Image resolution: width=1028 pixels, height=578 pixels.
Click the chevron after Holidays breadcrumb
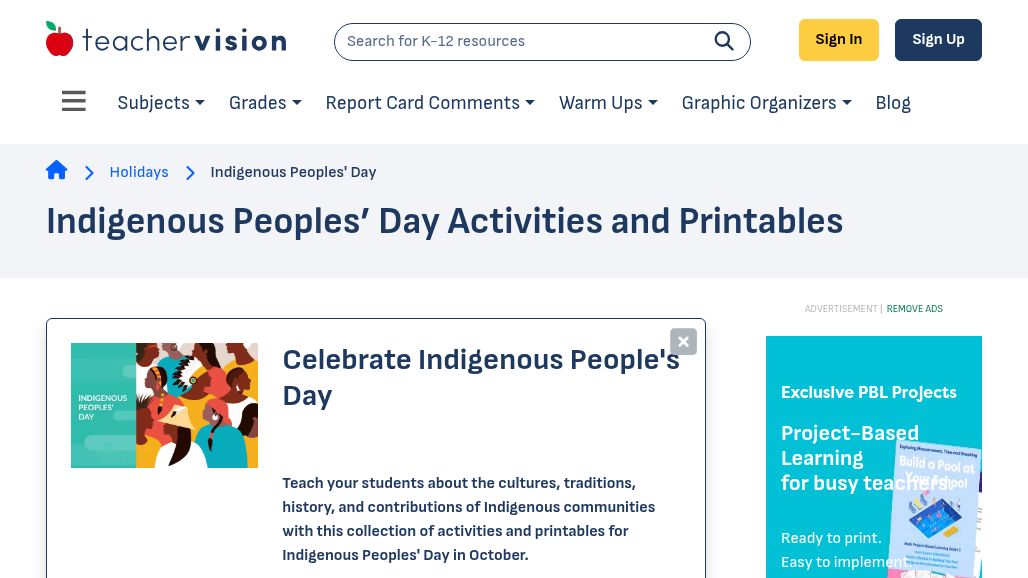pos(190,172)
